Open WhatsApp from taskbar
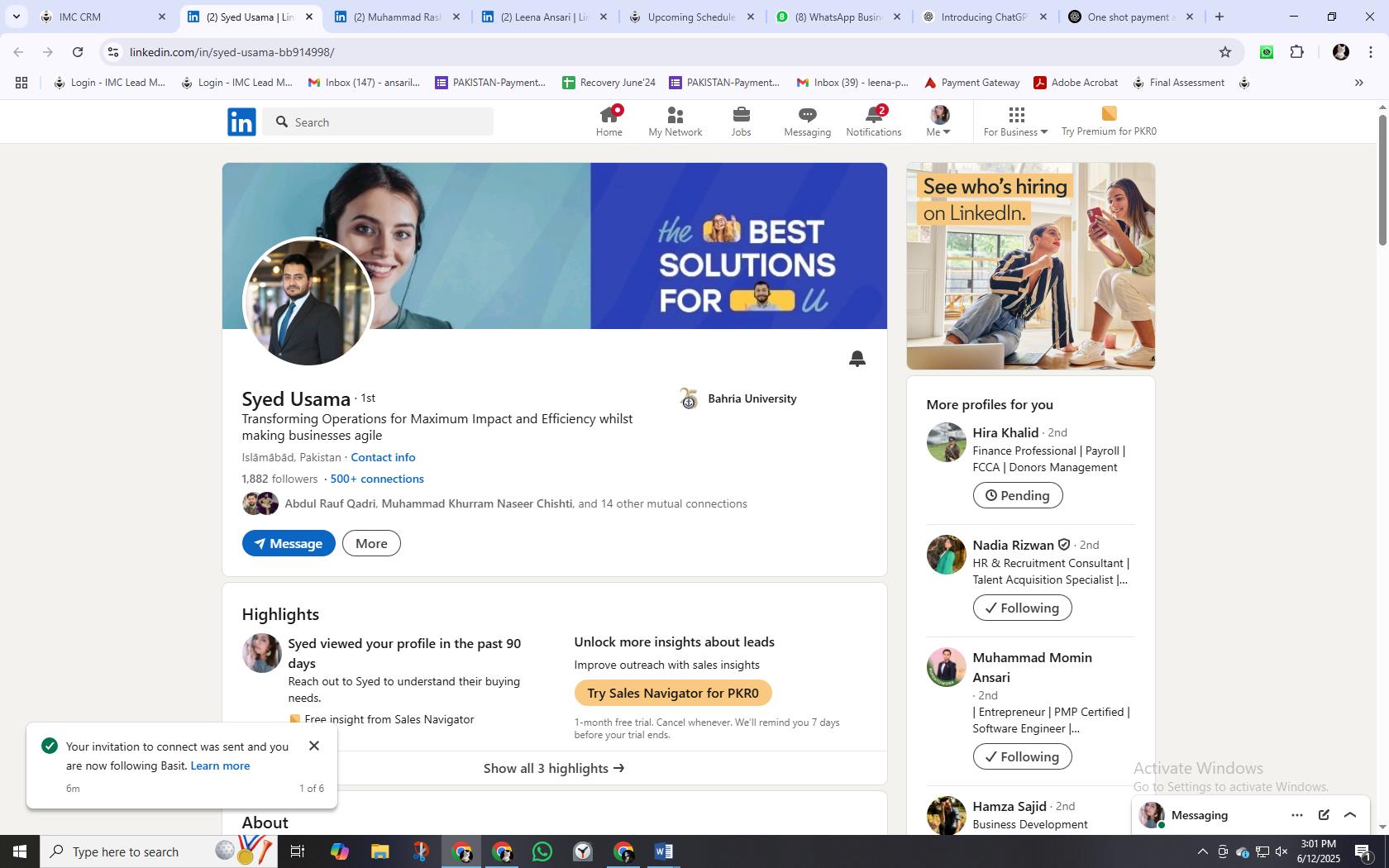Image resolution: width=1389 pixels, height=868 pixels. pos(542,851)
